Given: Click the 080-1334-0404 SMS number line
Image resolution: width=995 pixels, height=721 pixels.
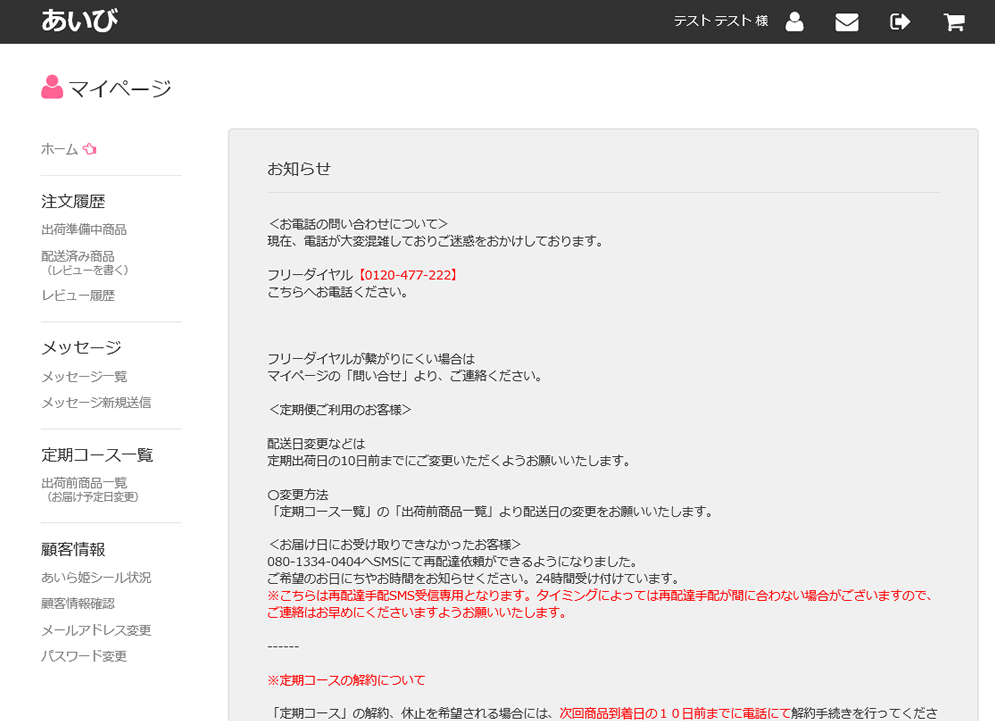Looking at the screenshot, I should (452, 562).
